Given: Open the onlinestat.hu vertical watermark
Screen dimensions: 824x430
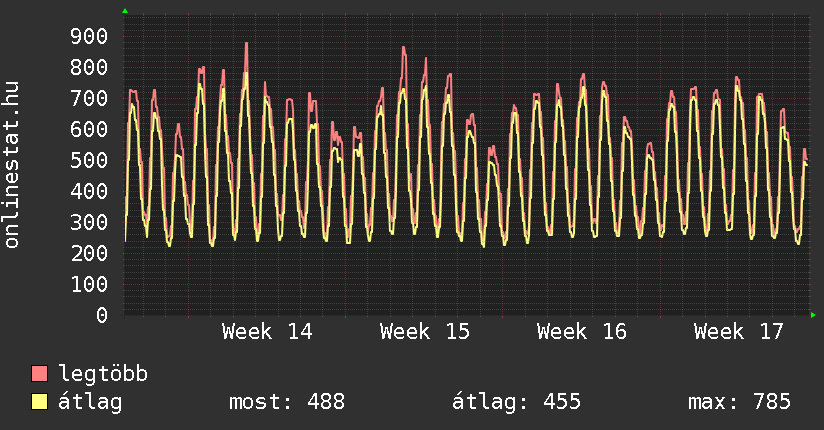Looking at the screenshot, I should pyautogui.click(x=13, y=167).
